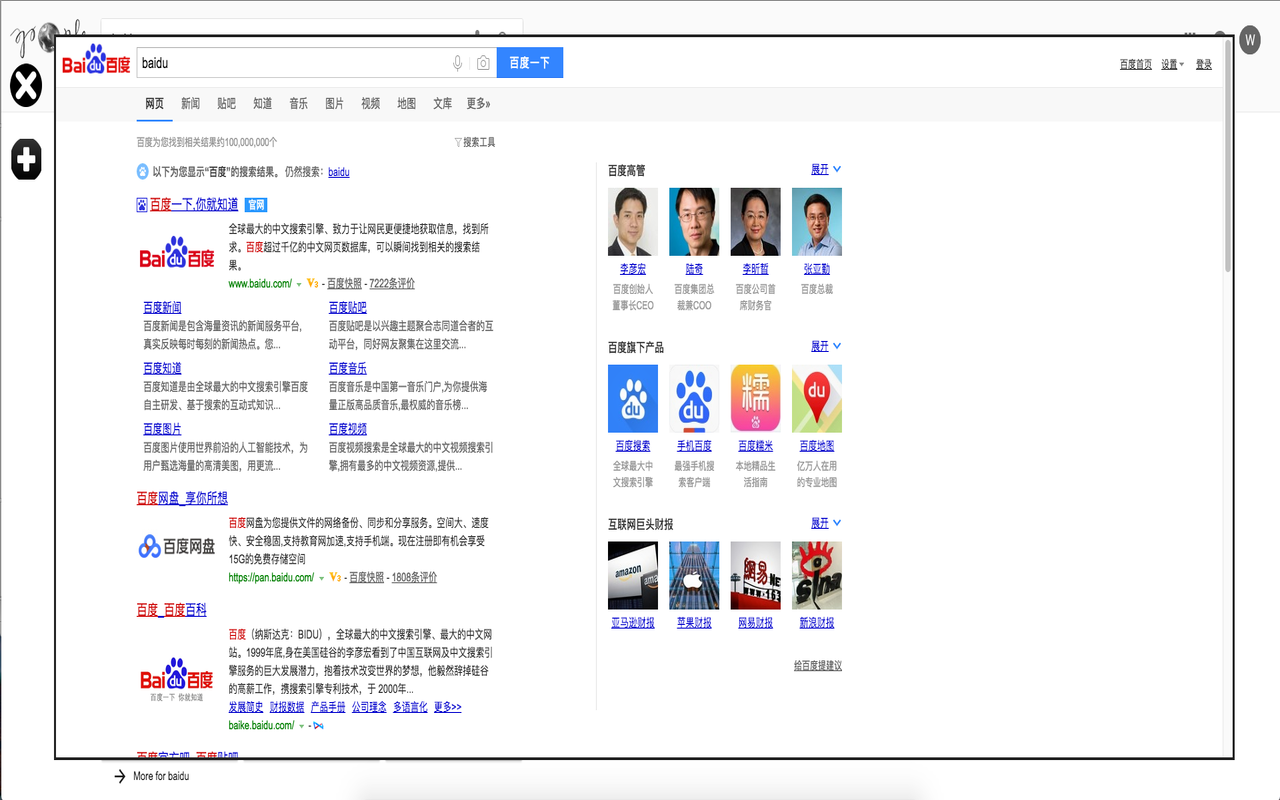The image size is (1280, 800).
Task: Open the 贴吧 tab
Action: tap(226, 104)
